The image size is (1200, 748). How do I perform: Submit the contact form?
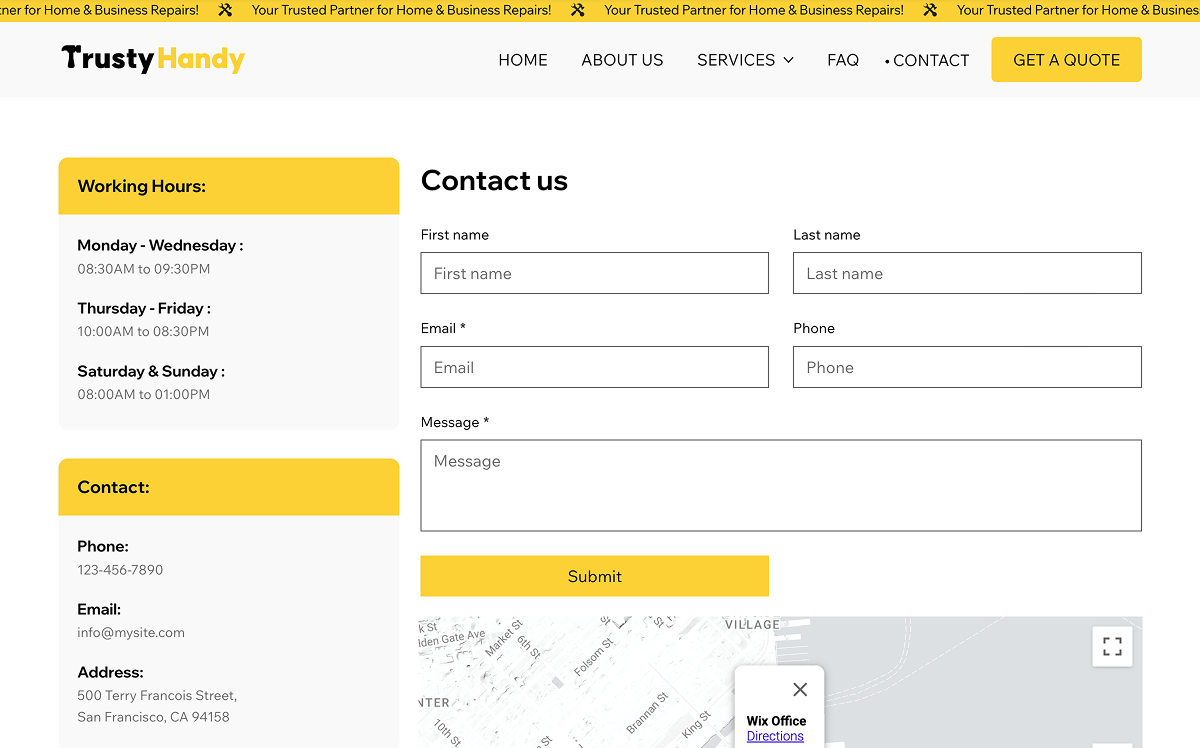[x=594, y=576]
